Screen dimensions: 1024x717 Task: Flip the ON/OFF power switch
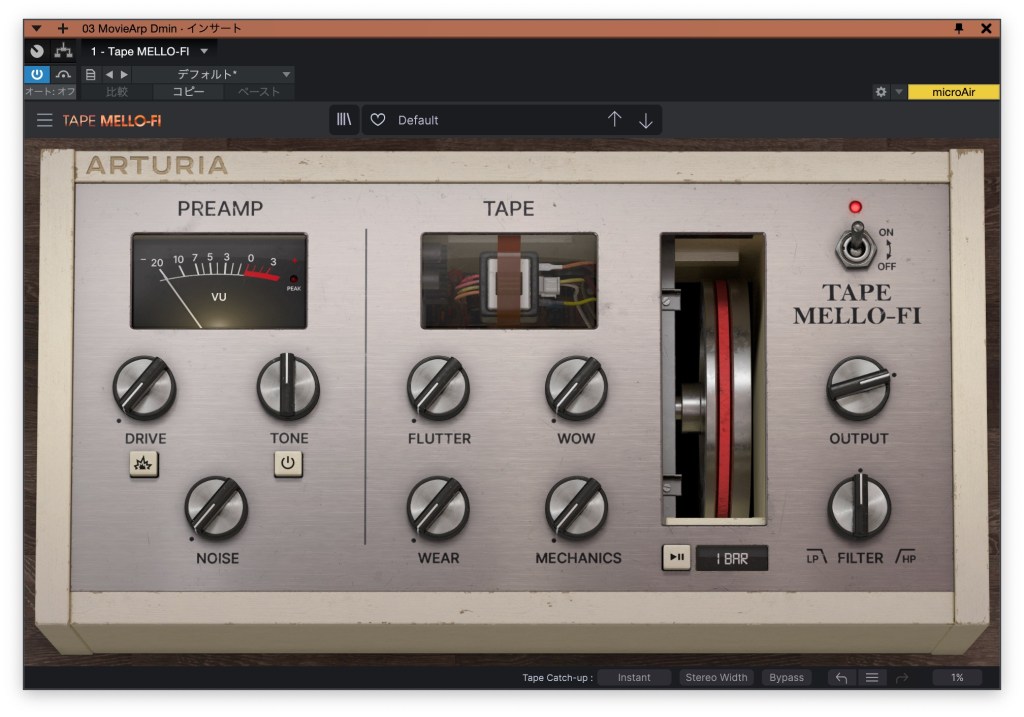pyautogui.click(x=856, y=246)
